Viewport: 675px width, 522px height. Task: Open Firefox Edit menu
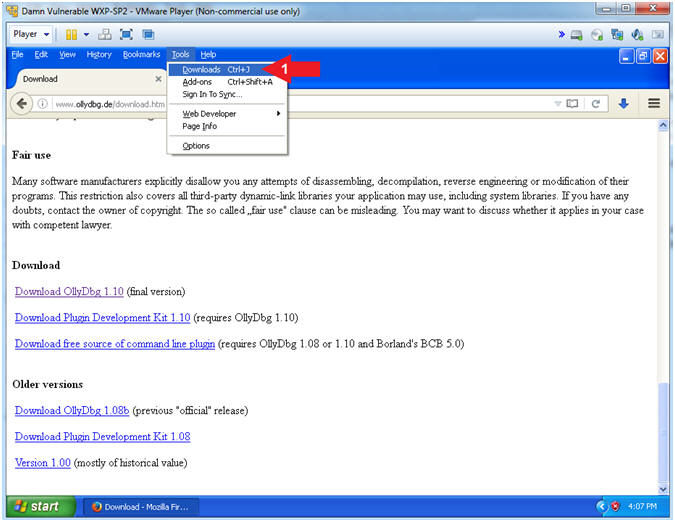[41, 55]
